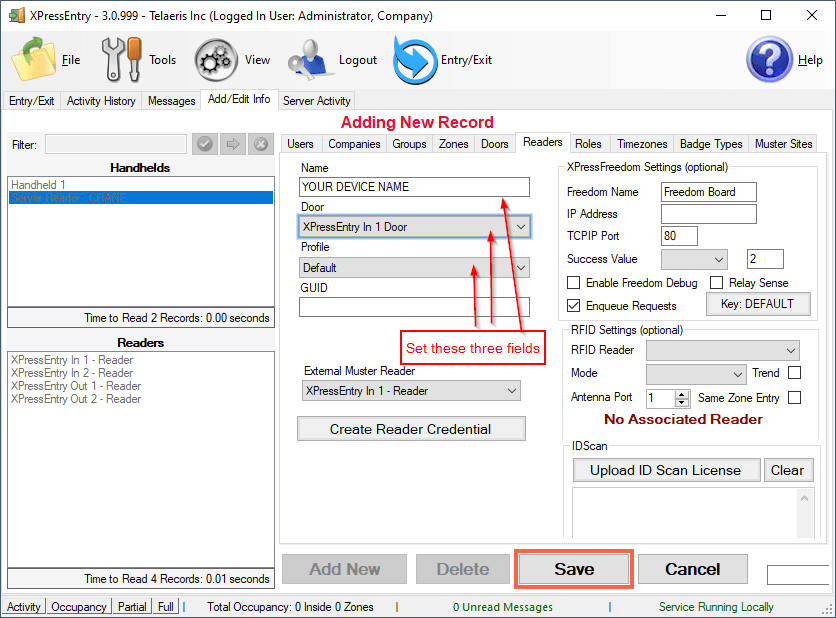Expand the Door dropdown
Viewport: 836px width, 618px height.
[520, 227]
